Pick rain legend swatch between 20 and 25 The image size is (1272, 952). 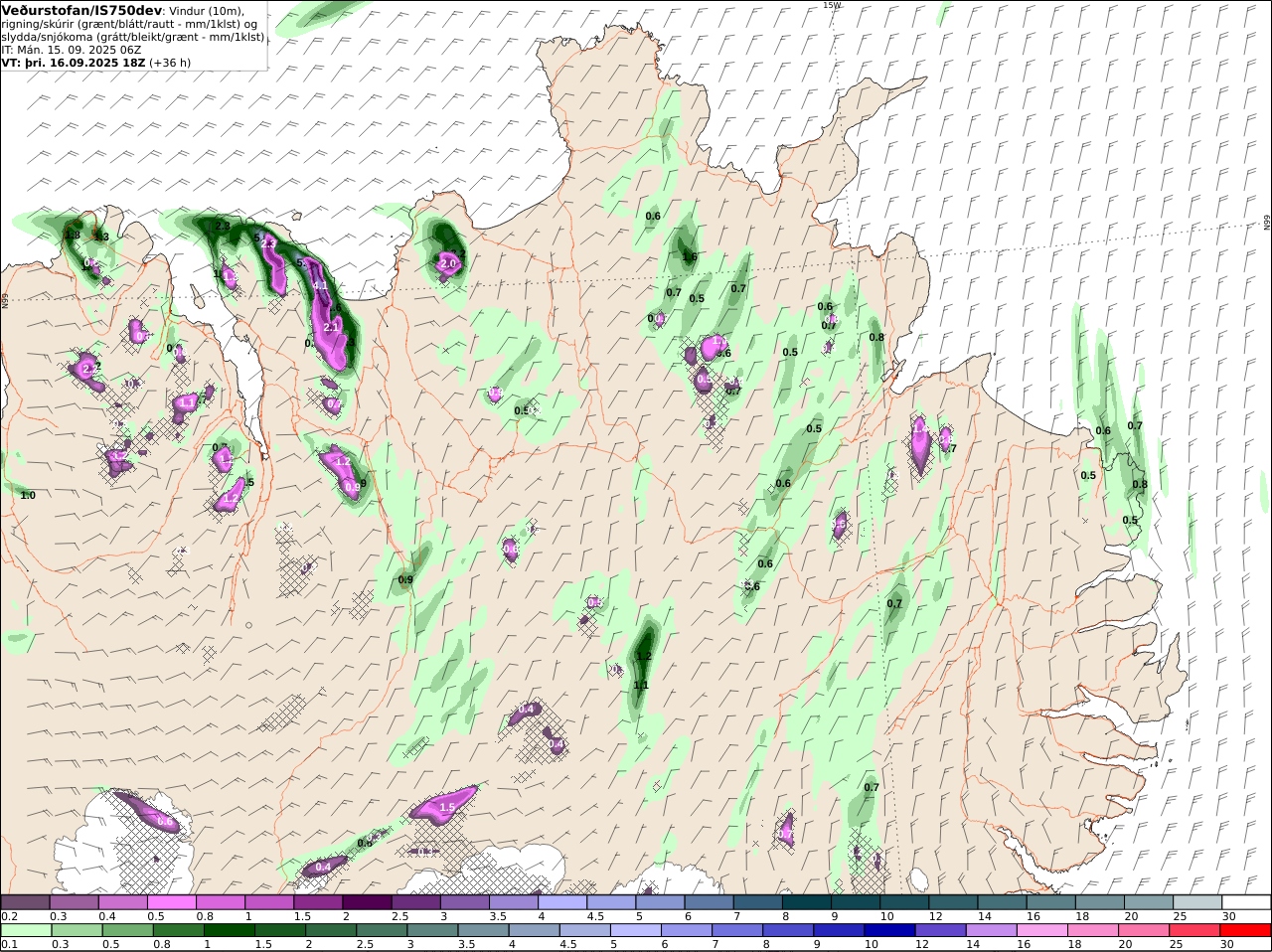(1142, 930)
